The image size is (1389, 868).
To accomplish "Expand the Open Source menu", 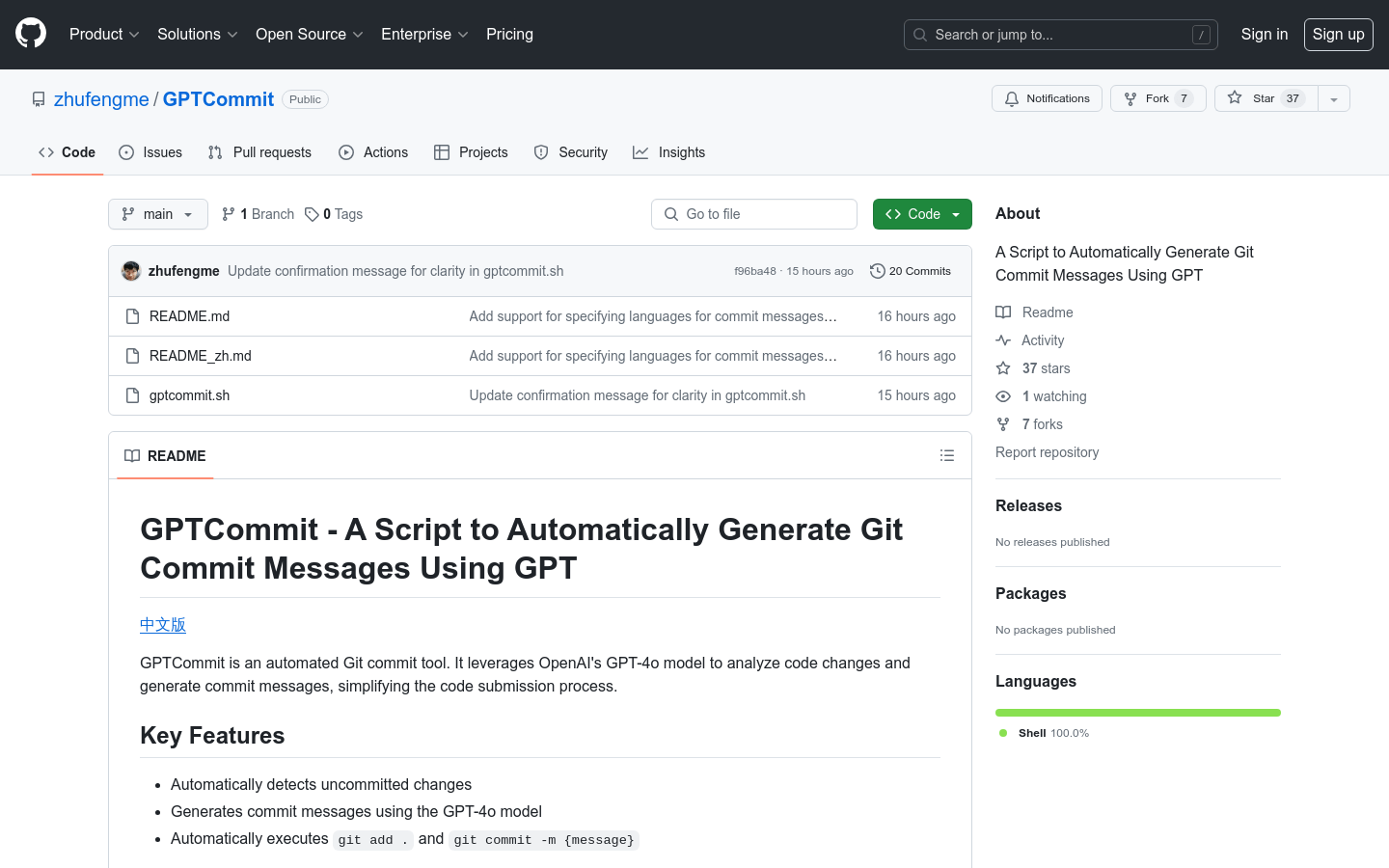I will (309, 34).
